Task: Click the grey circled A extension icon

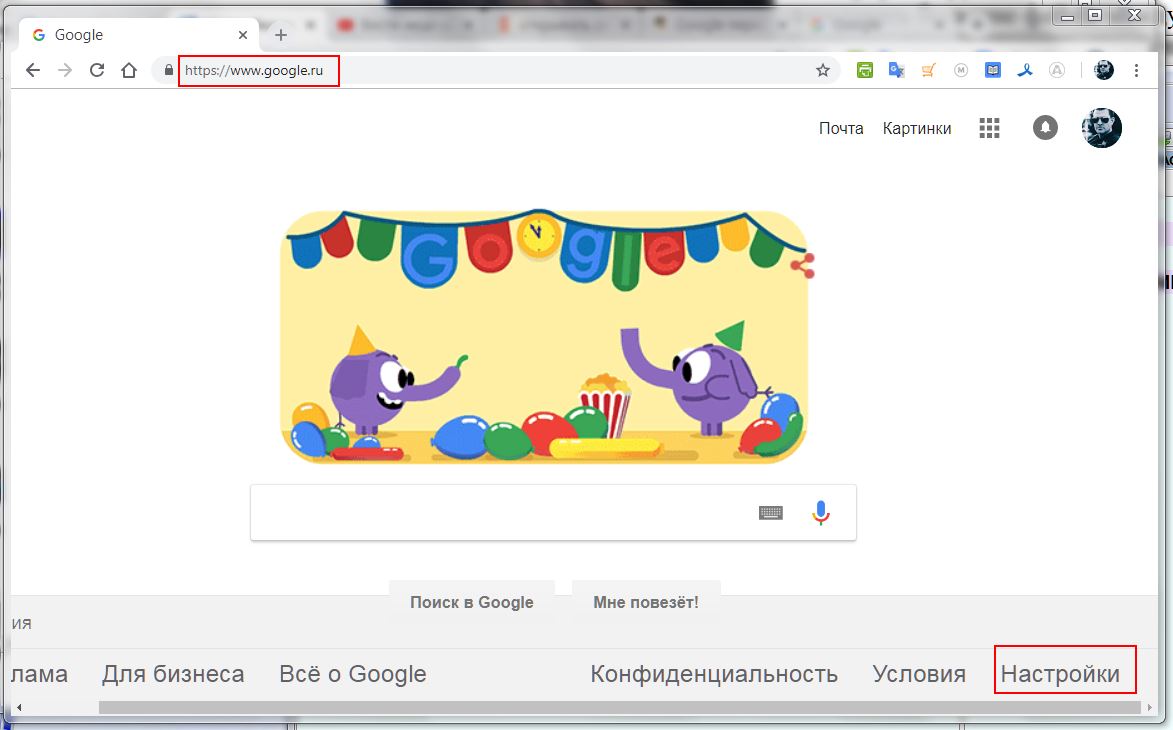Action: coord(1057,70)
